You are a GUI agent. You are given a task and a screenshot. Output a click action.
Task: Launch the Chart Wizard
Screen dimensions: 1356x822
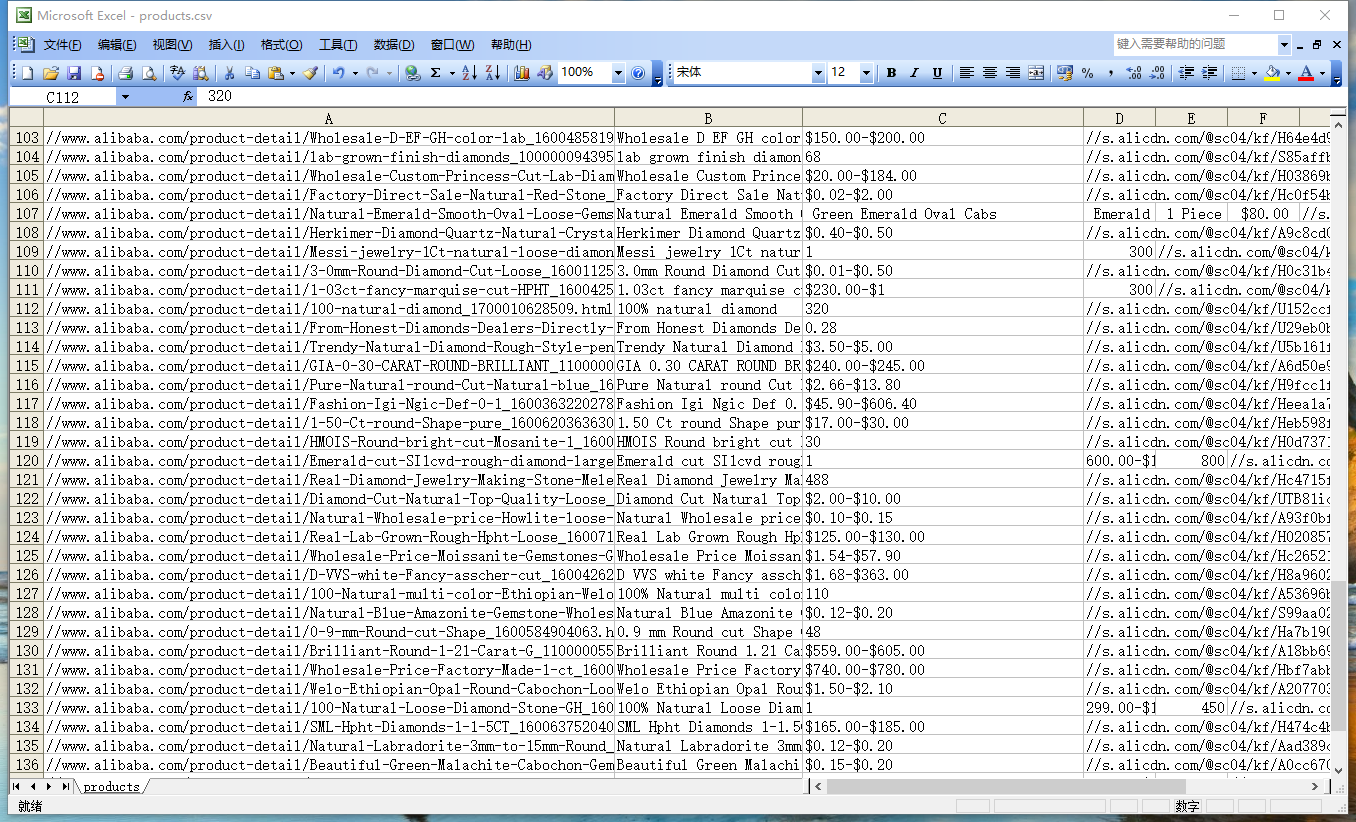click(x=521, y=73)
